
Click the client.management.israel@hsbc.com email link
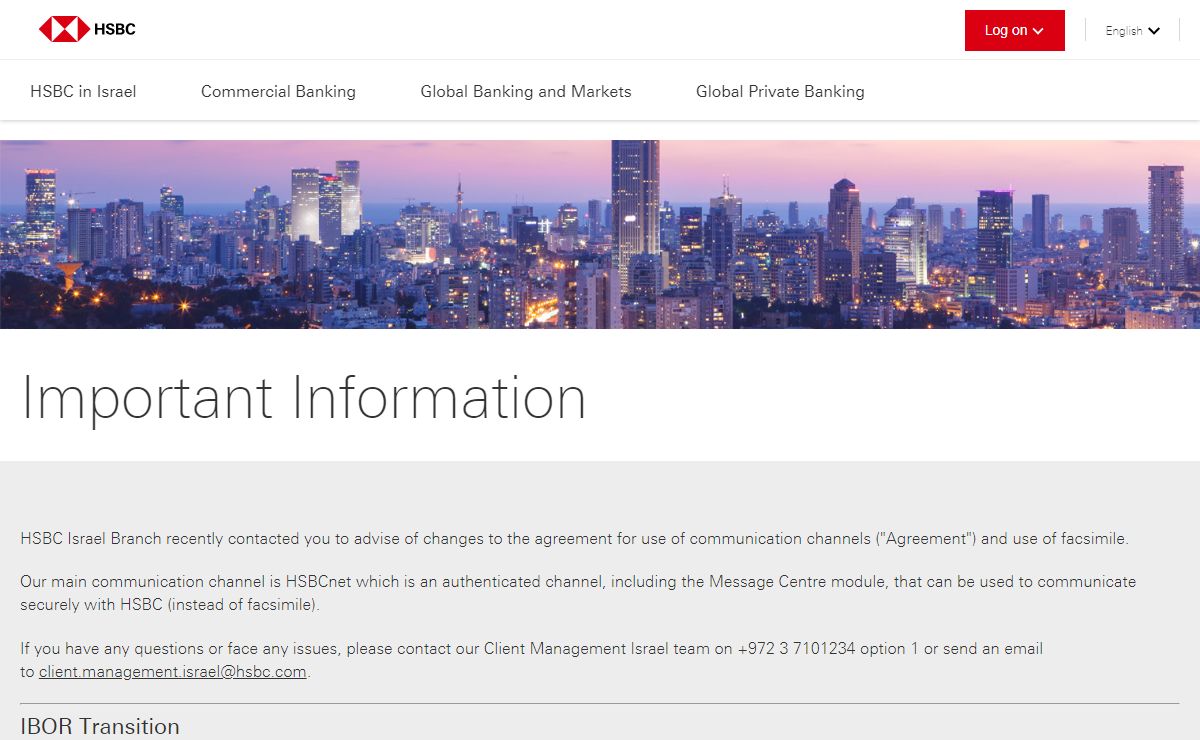click(172, 672)
